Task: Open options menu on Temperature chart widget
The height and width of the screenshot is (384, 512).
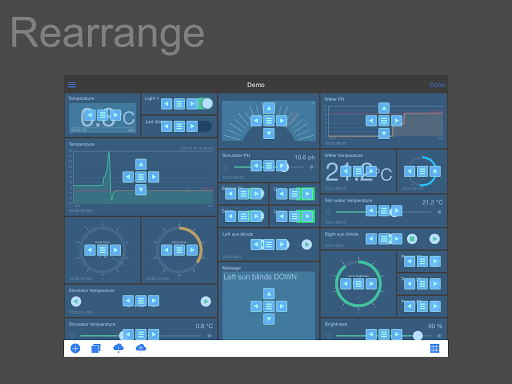Action: click(141, 177)
